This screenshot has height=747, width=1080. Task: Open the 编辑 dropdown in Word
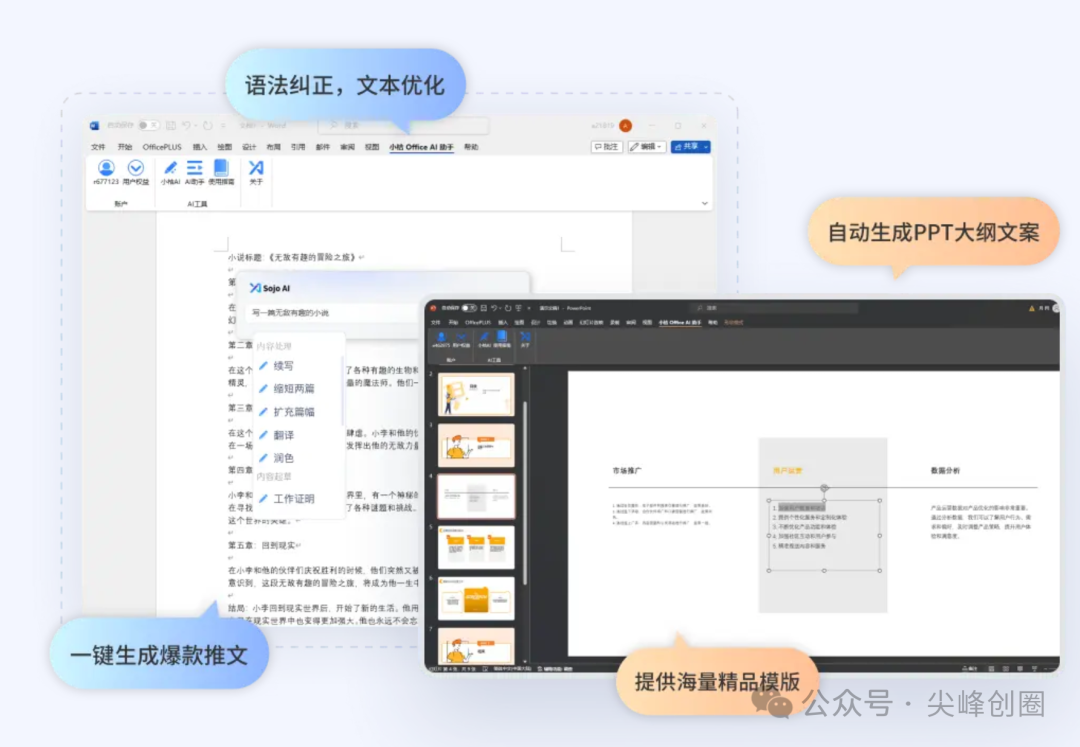click(646, 147)
